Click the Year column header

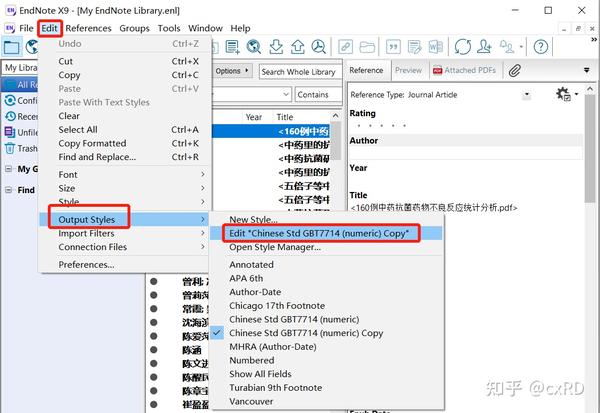(x=254, y=117)
